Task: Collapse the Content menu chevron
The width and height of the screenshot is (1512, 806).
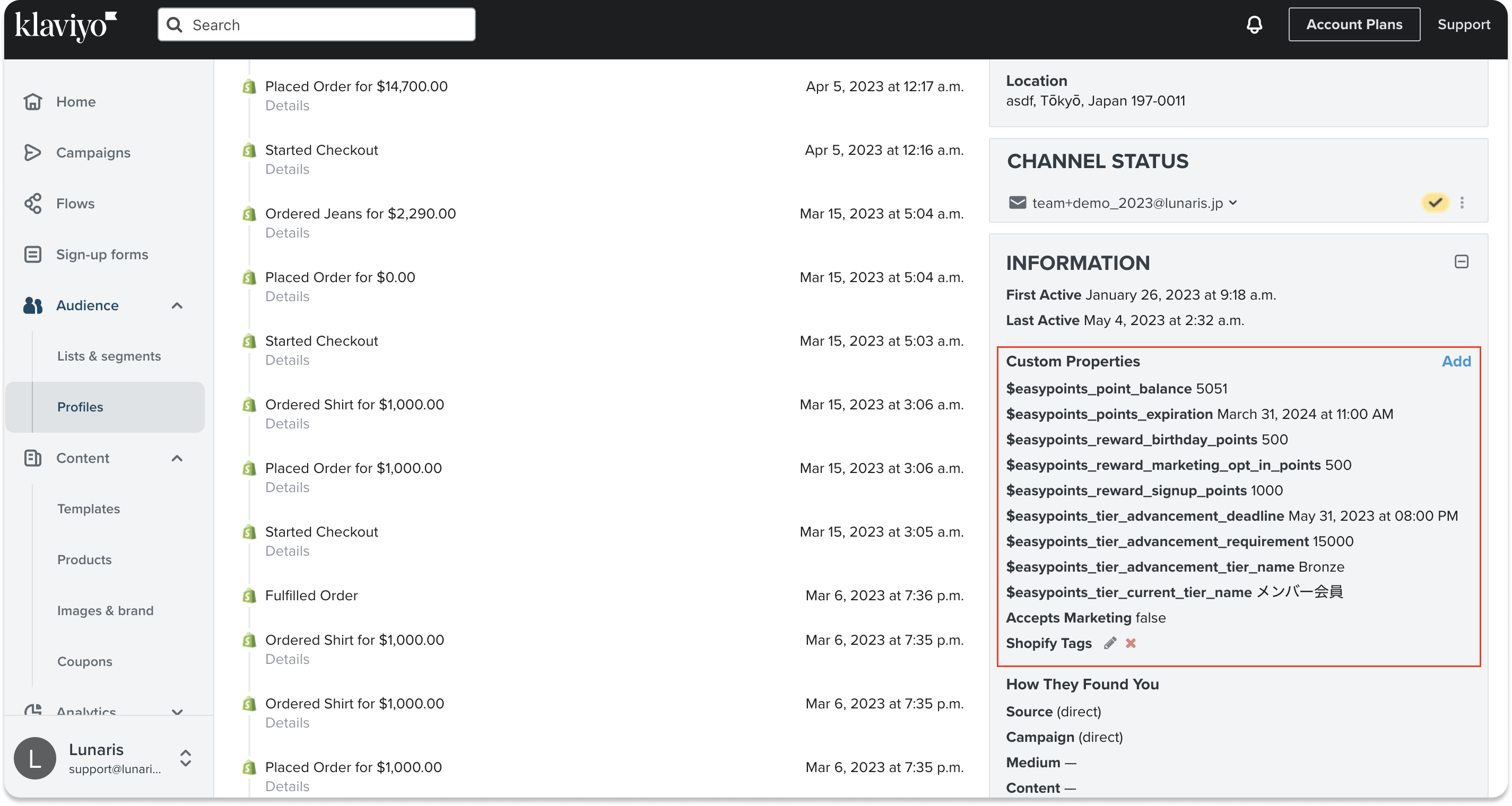Action: (x=177, y=458)
